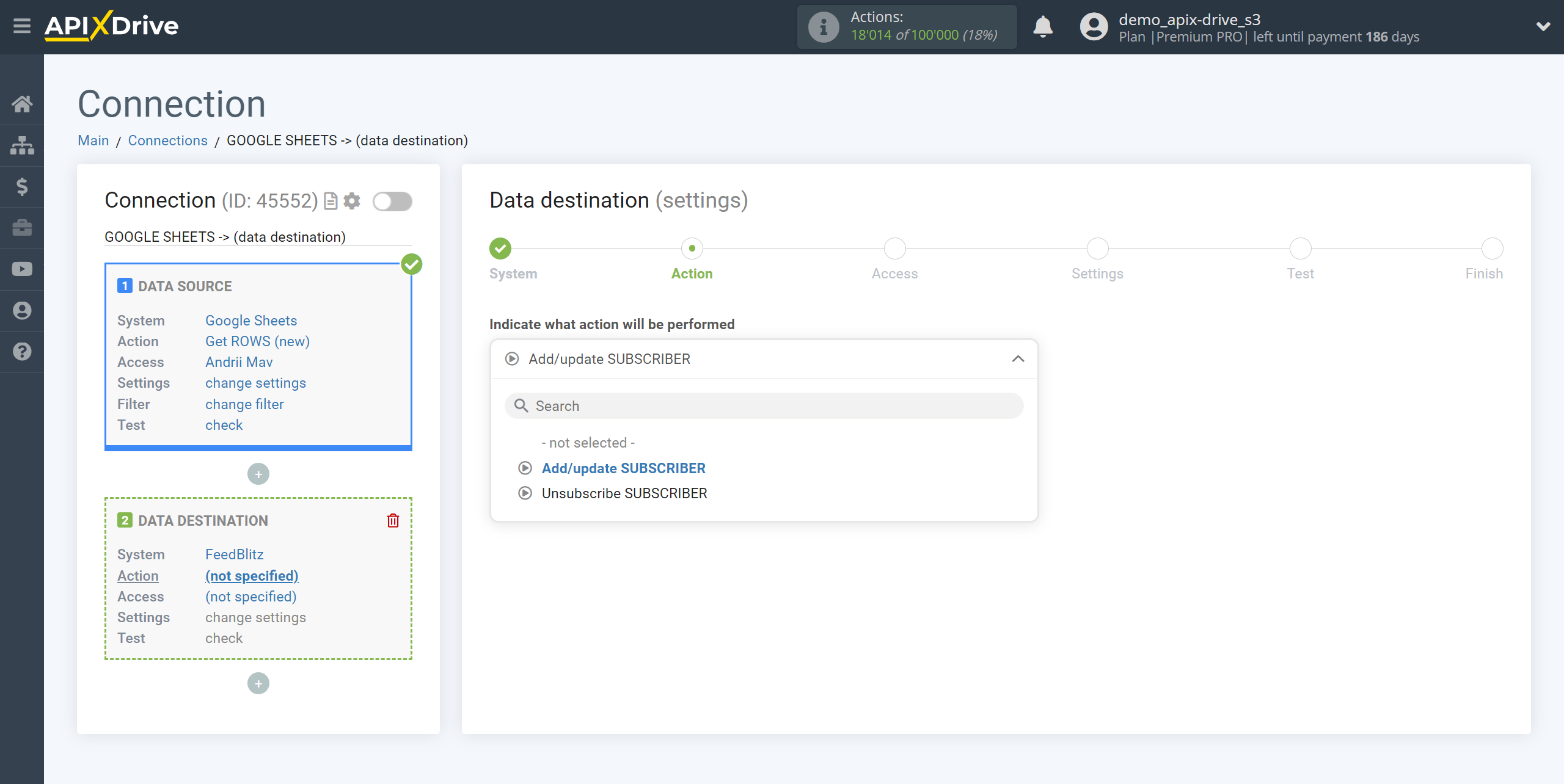Open the notifications bell

tap(1043, 27)
